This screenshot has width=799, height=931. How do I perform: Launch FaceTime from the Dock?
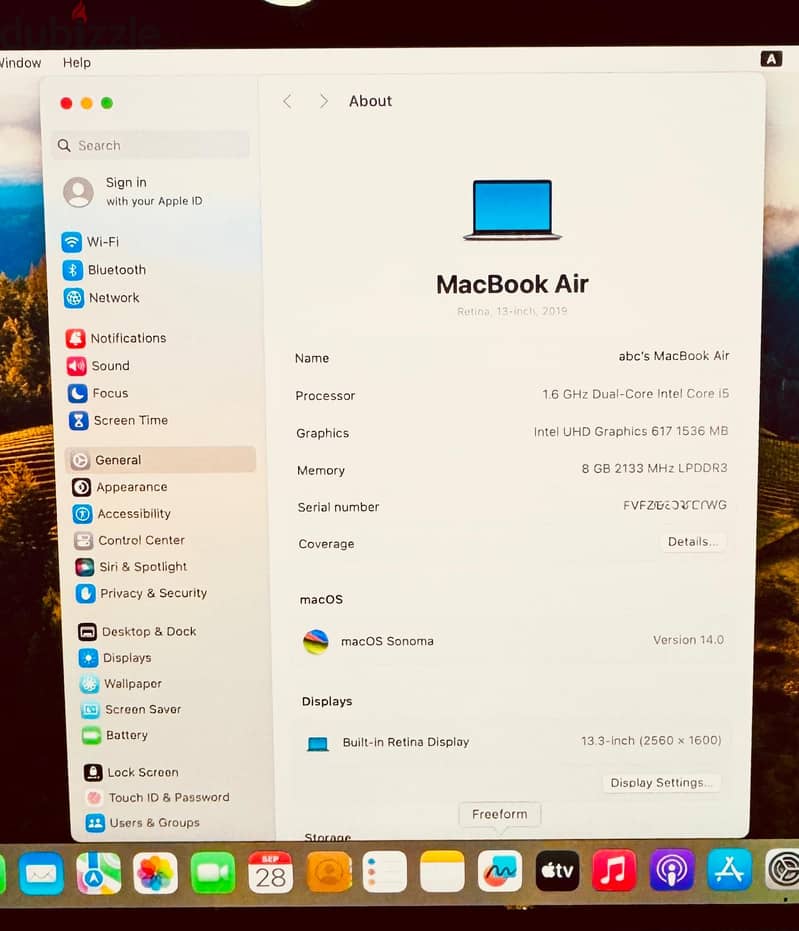(x=213, y=873)
